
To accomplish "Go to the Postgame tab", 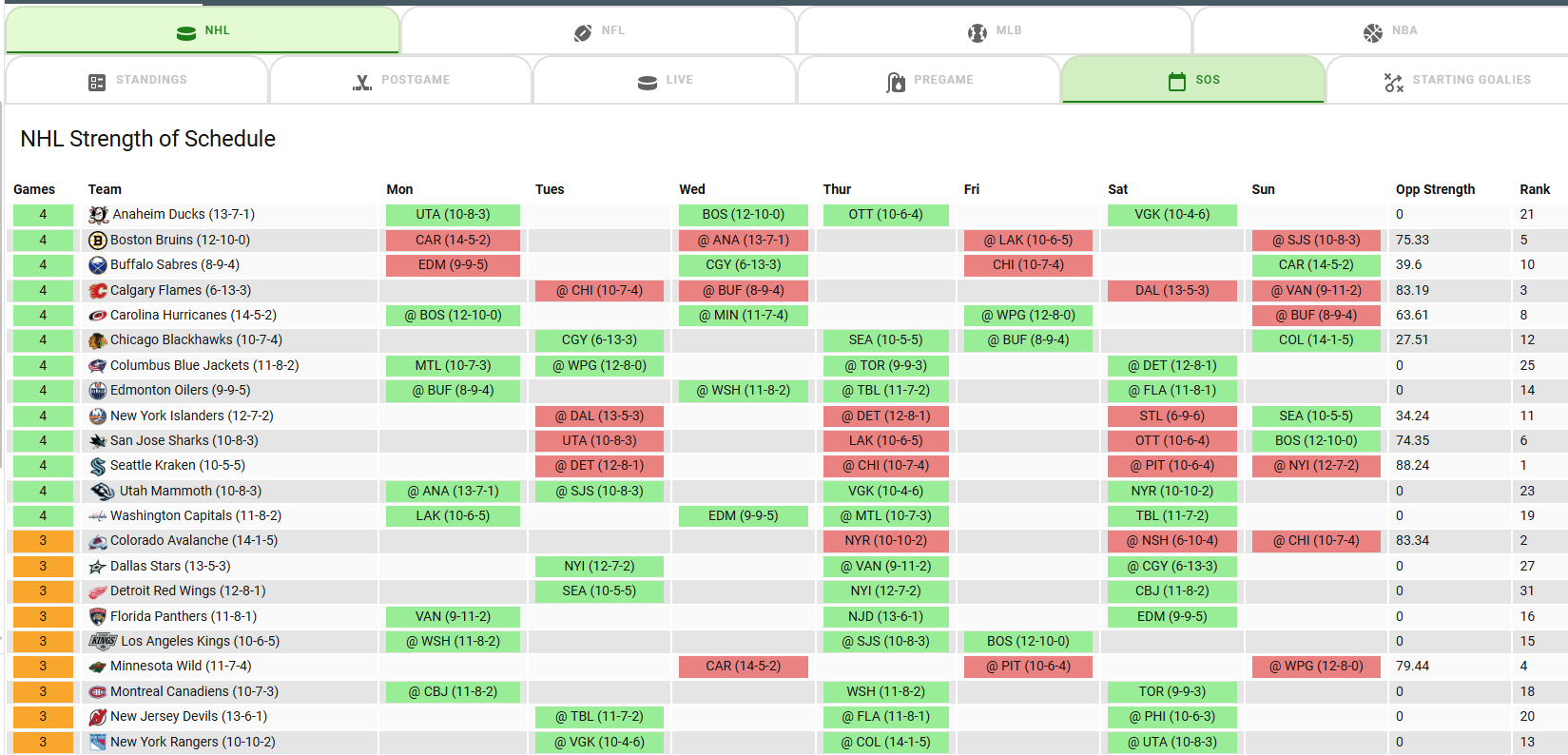I will click(x=401, y=81).
